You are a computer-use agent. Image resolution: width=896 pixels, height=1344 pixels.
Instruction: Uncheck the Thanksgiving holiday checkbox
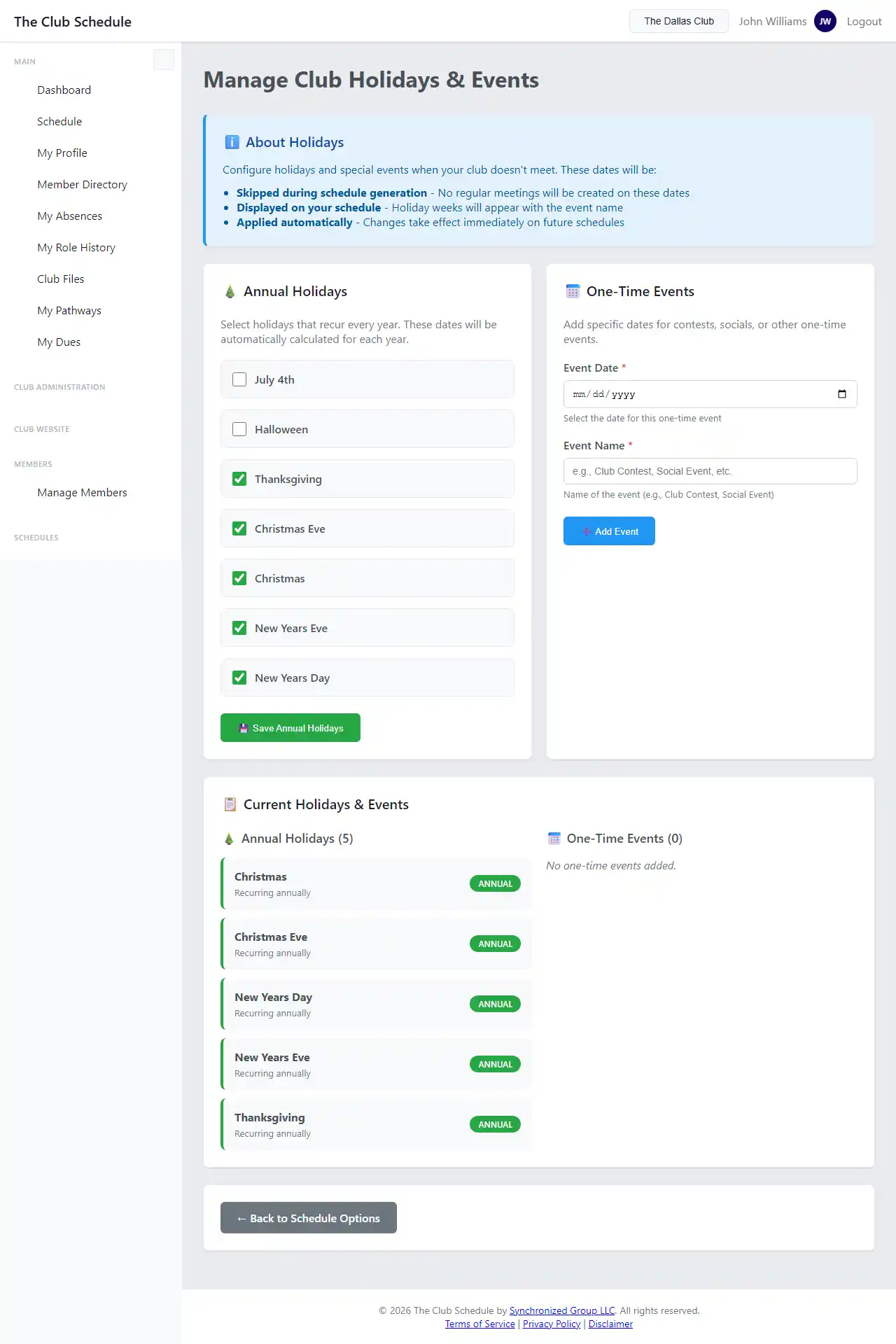click(x=239, y=479)
